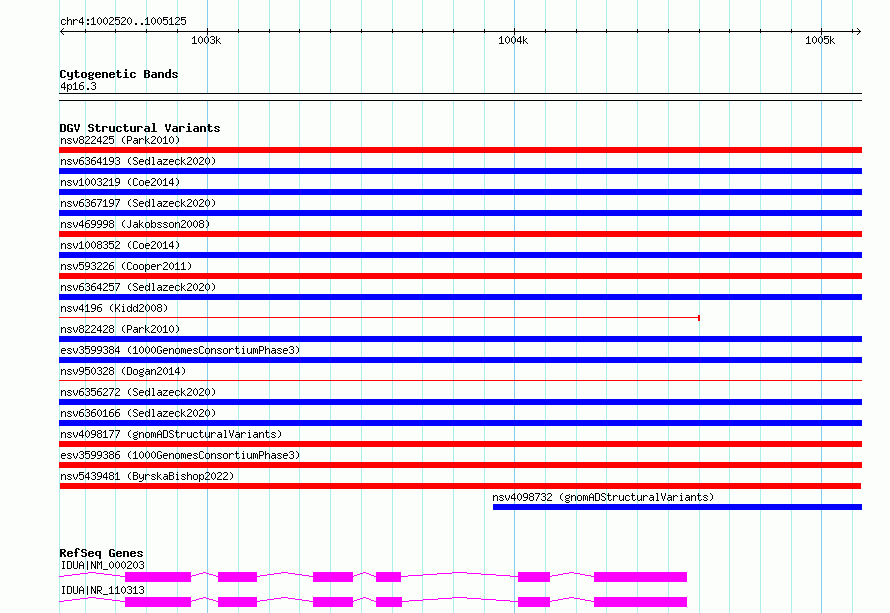Click the nsv822425 (Park2010) red variant bar
The width and height of the screenshot is (890, 613).
click(x=460, y=150)
